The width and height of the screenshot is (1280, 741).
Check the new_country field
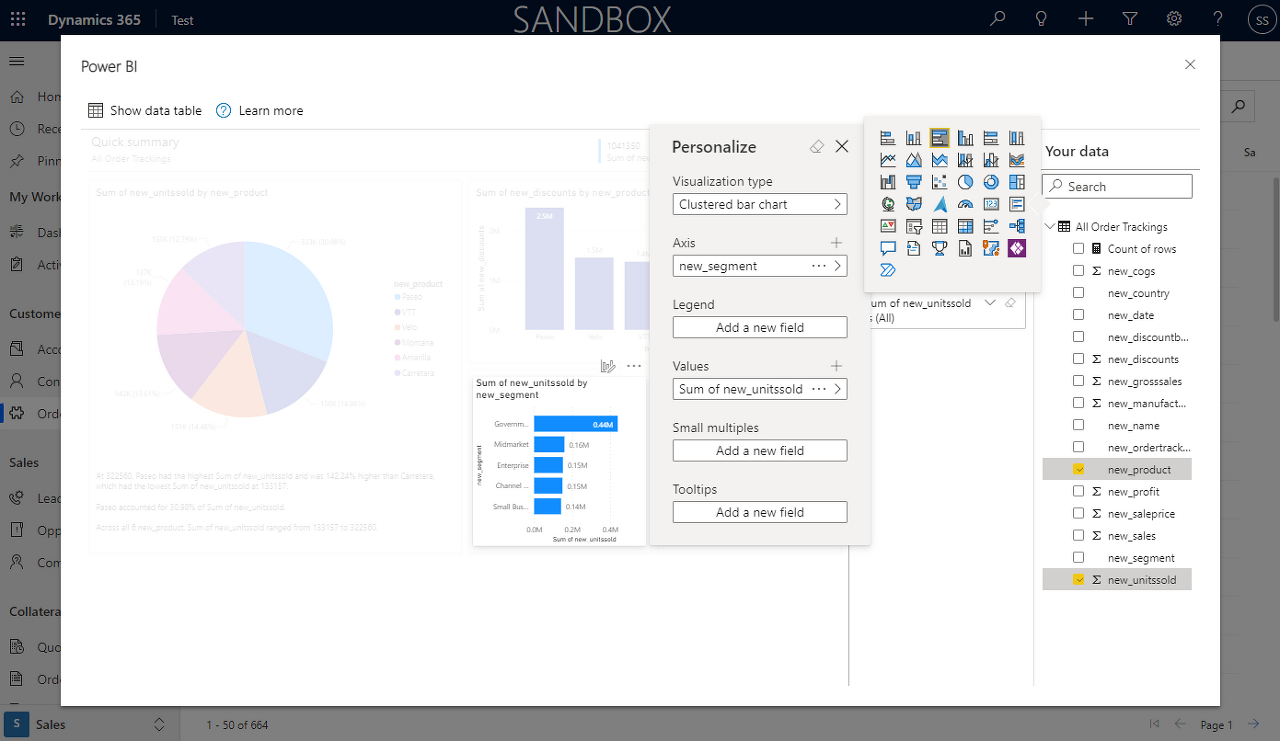(x=1078, y=293)
